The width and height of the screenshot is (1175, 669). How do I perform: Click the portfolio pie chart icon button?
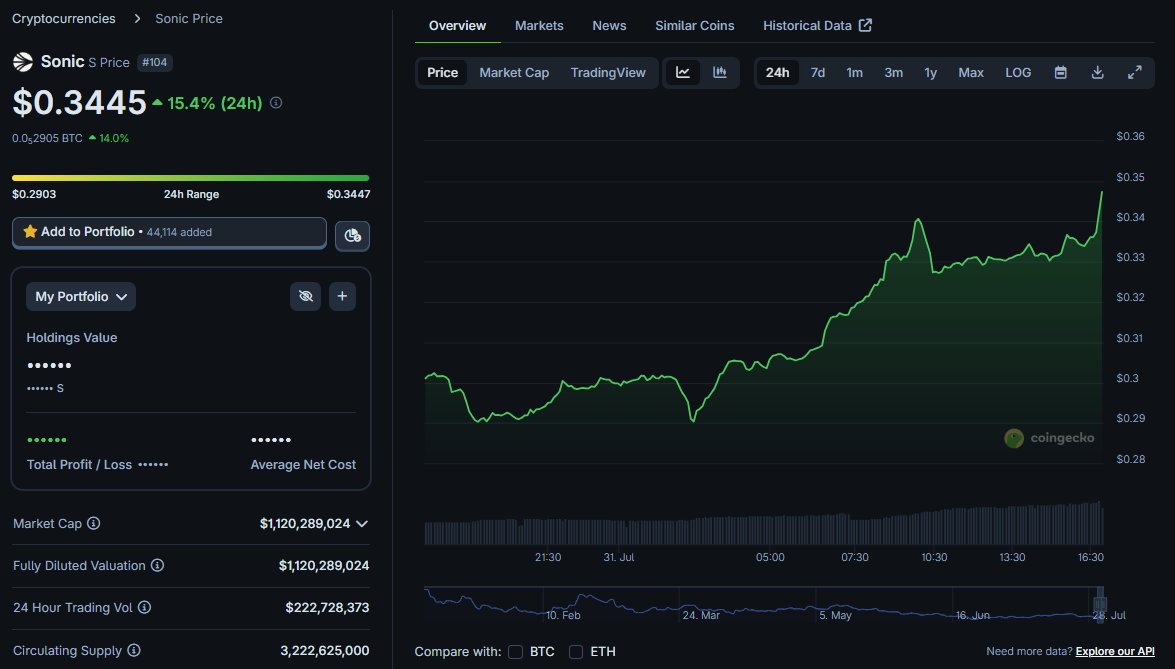(352, 235)
